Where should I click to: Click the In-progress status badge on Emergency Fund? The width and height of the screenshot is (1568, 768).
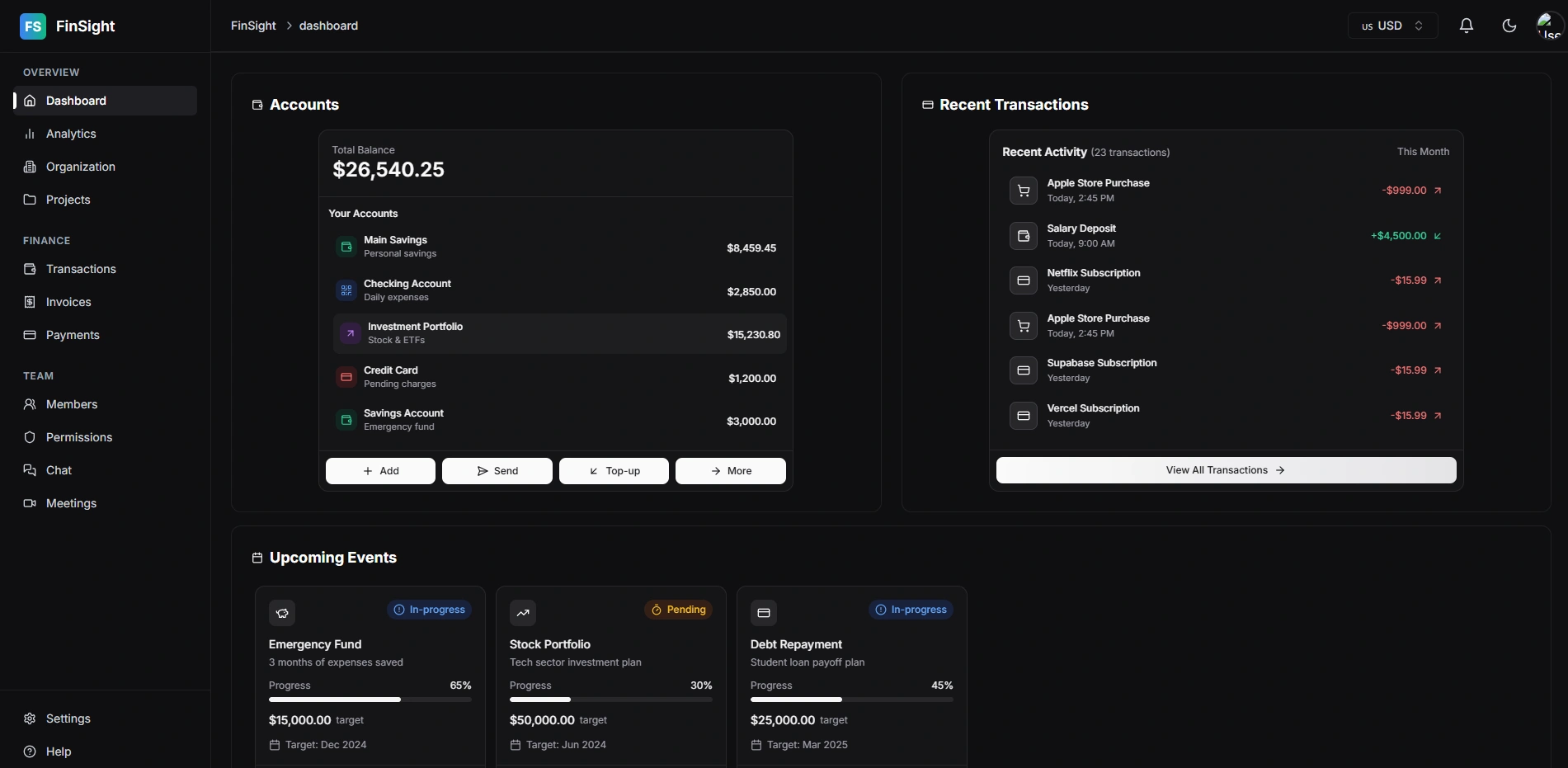point(429,610)
